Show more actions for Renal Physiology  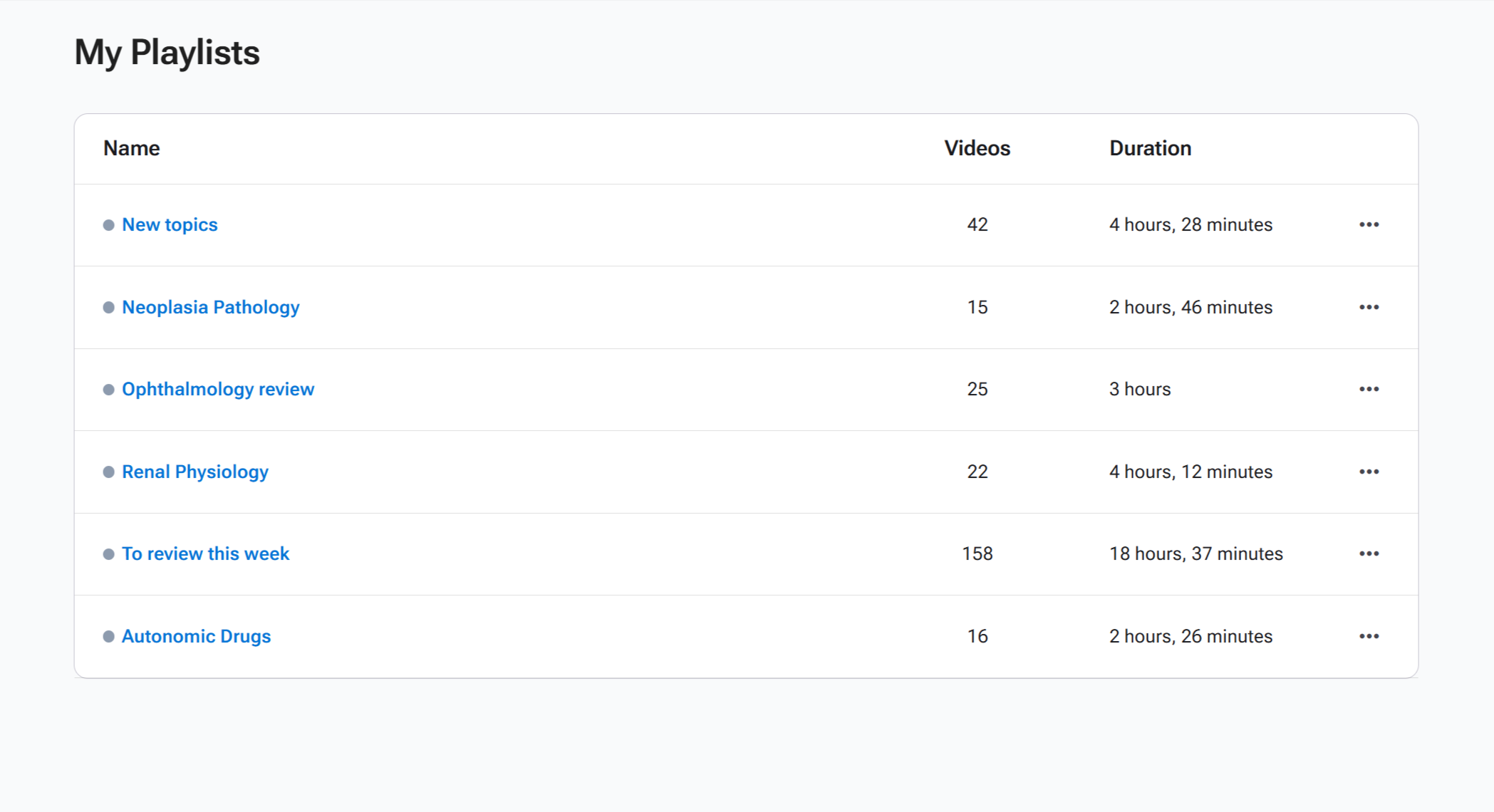pyautogui.click(x=1369, y=472)
